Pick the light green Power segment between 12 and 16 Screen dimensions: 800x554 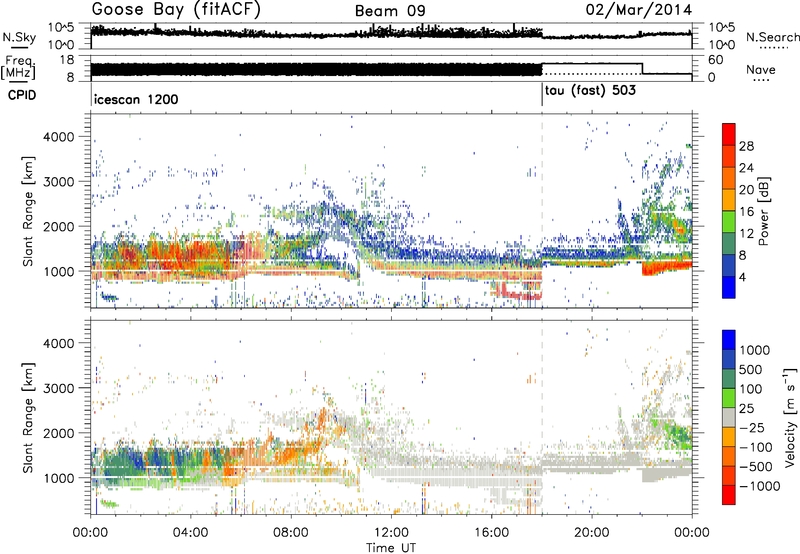(x=729, y=222)
